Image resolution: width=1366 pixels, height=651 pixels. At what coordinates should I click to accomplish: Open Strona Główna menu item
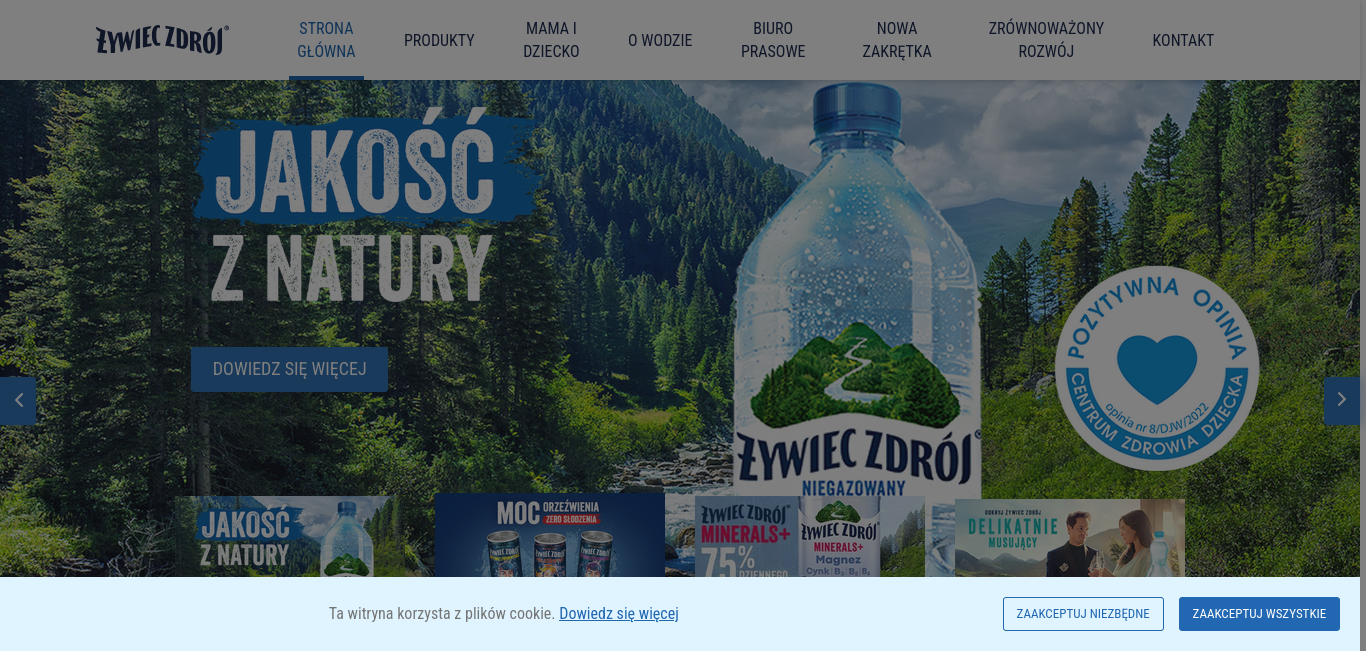click(326, 40)
